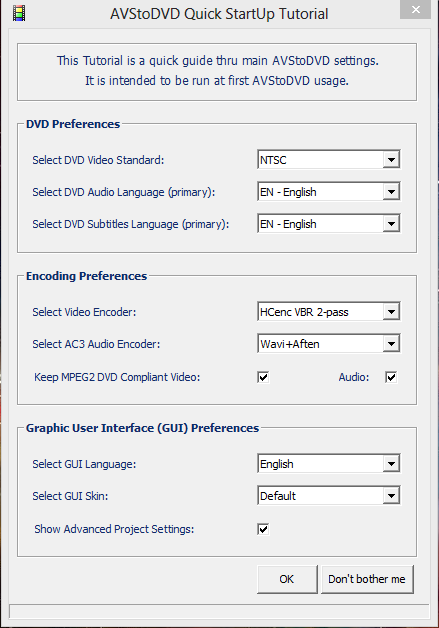This screenshot has height=628, width=439.
Task: Click the 'Select AC3 Audio Encoder:' label
Action: tap(96, 344)
